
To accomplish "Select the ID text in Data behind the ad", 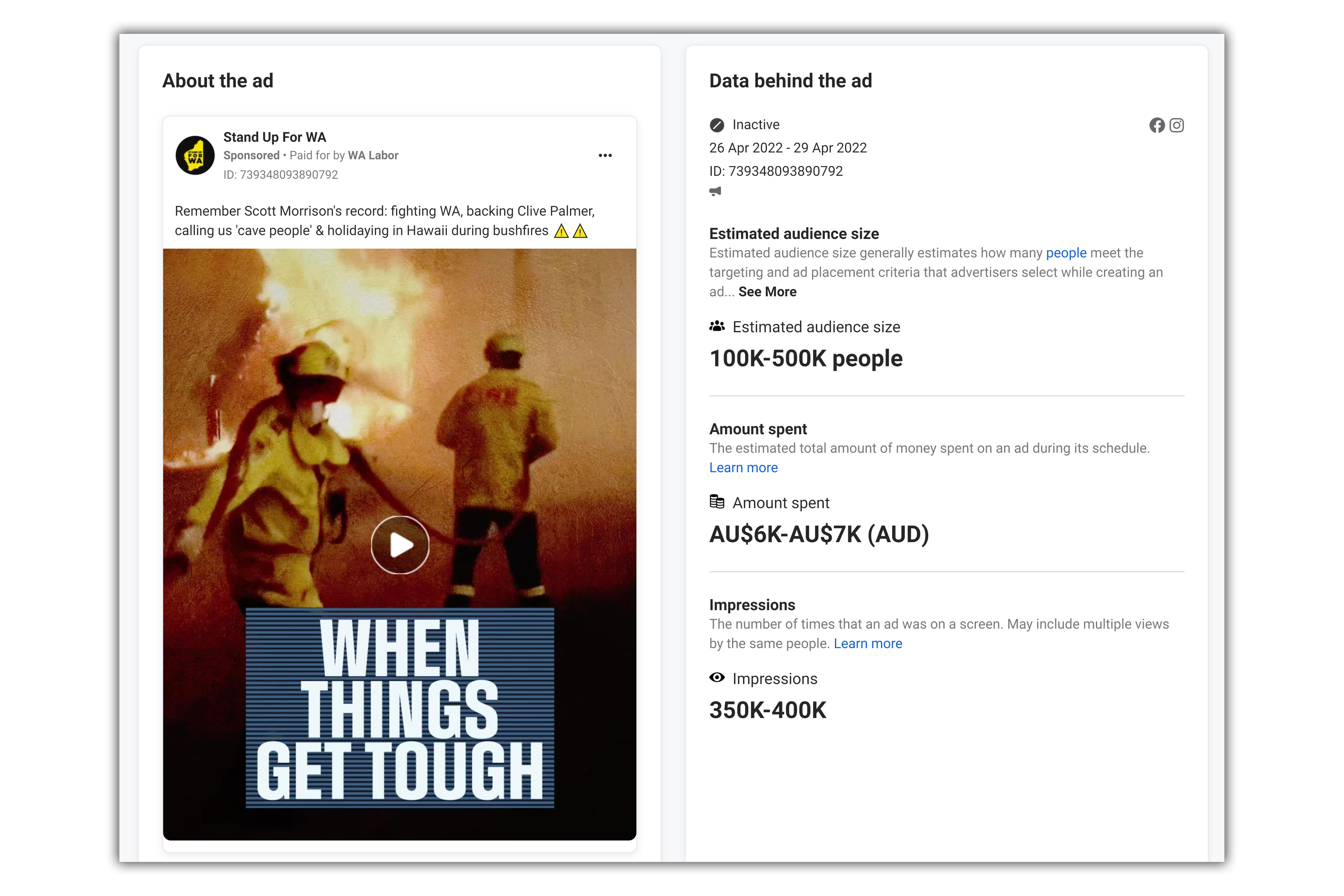I will (x=776, y=172).
